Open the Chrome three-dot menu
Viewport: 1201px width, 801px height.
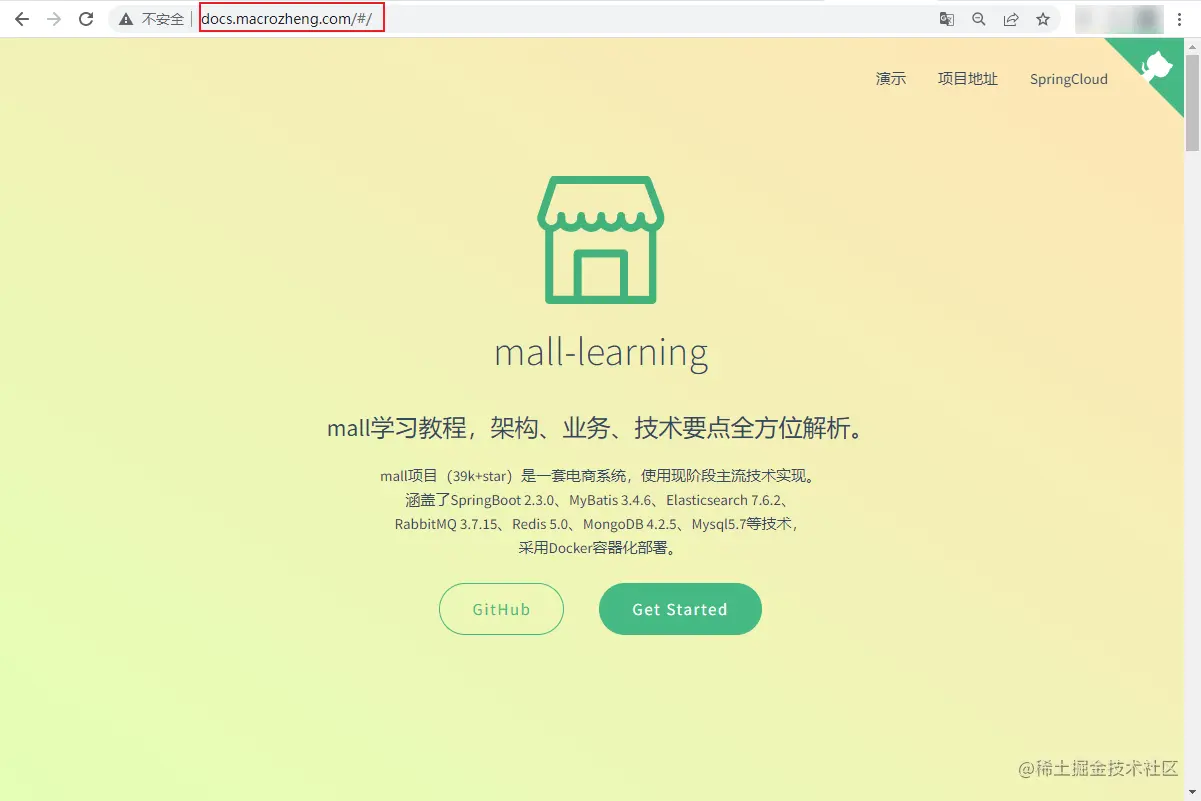1182,19
